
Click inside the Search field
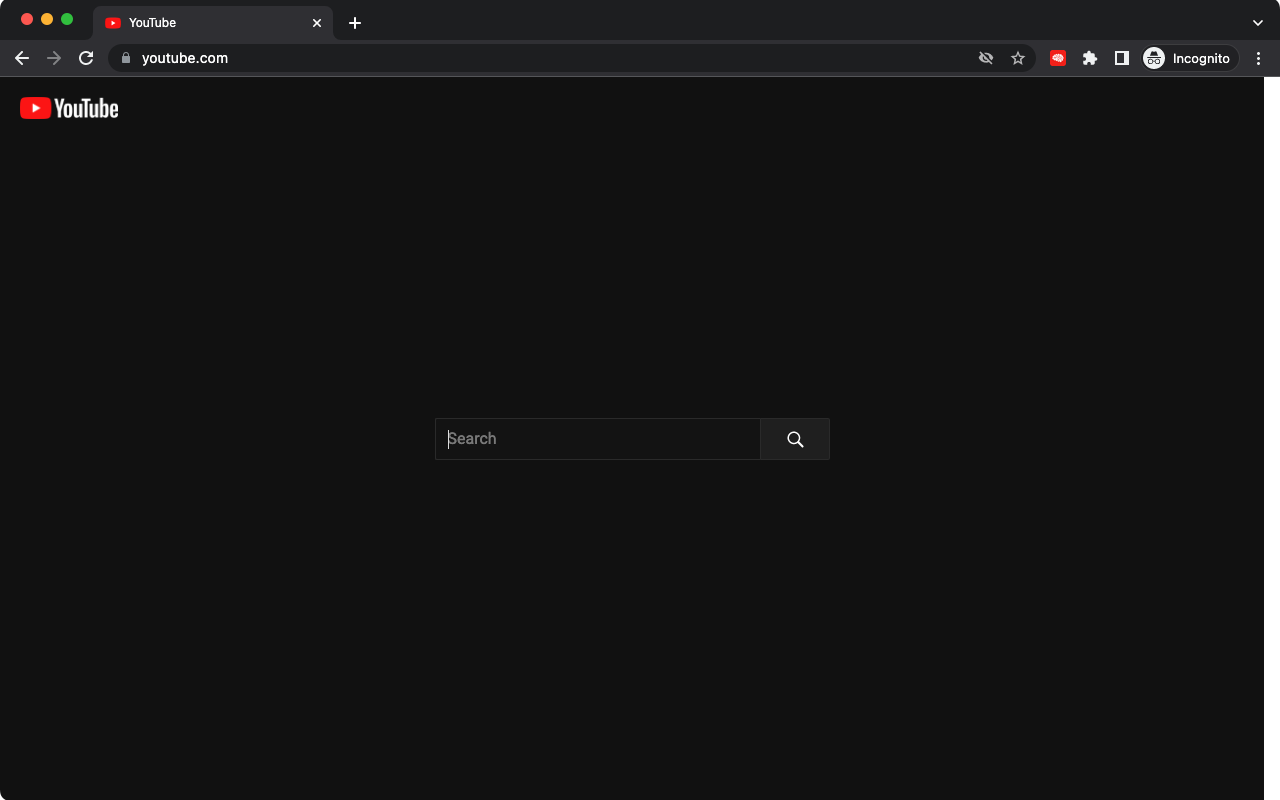click(x=597, y=439)
